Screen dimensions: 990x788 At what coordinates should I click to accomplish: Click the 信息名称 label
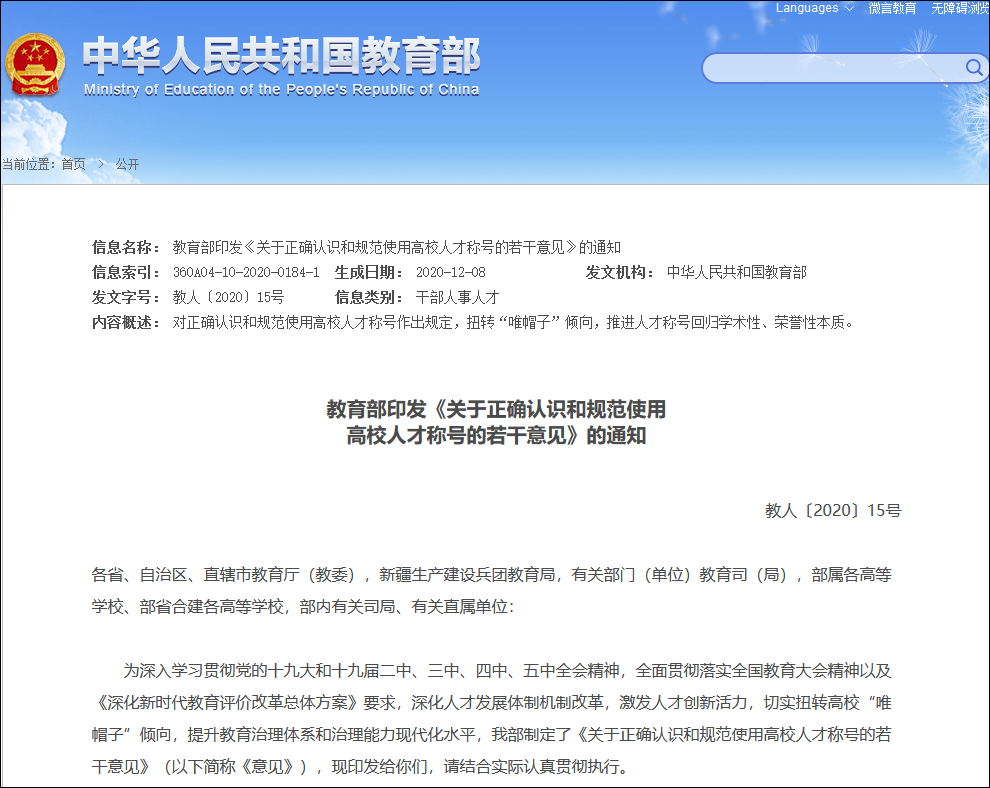[126, 247]
